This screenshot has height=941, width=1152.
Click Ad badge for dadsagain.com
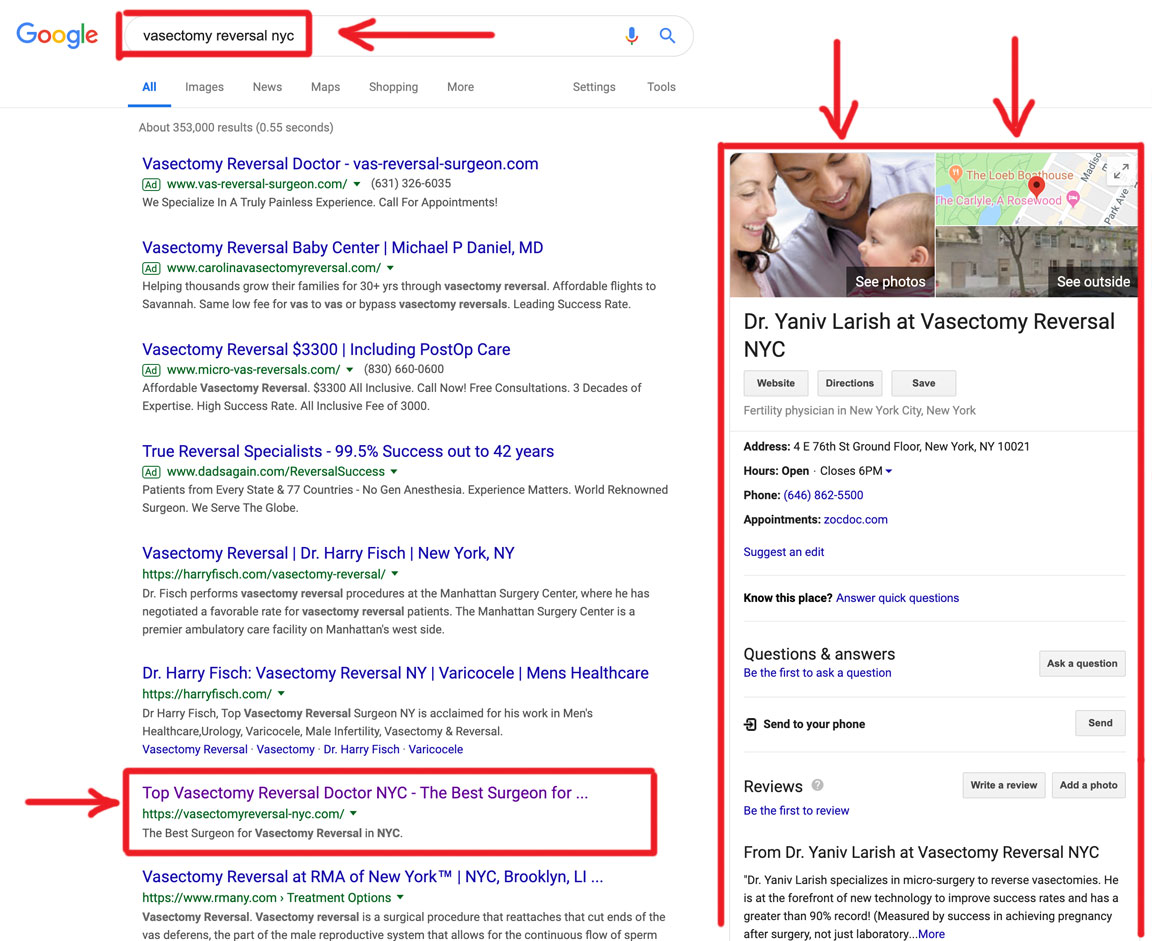(x=151, y=472)
